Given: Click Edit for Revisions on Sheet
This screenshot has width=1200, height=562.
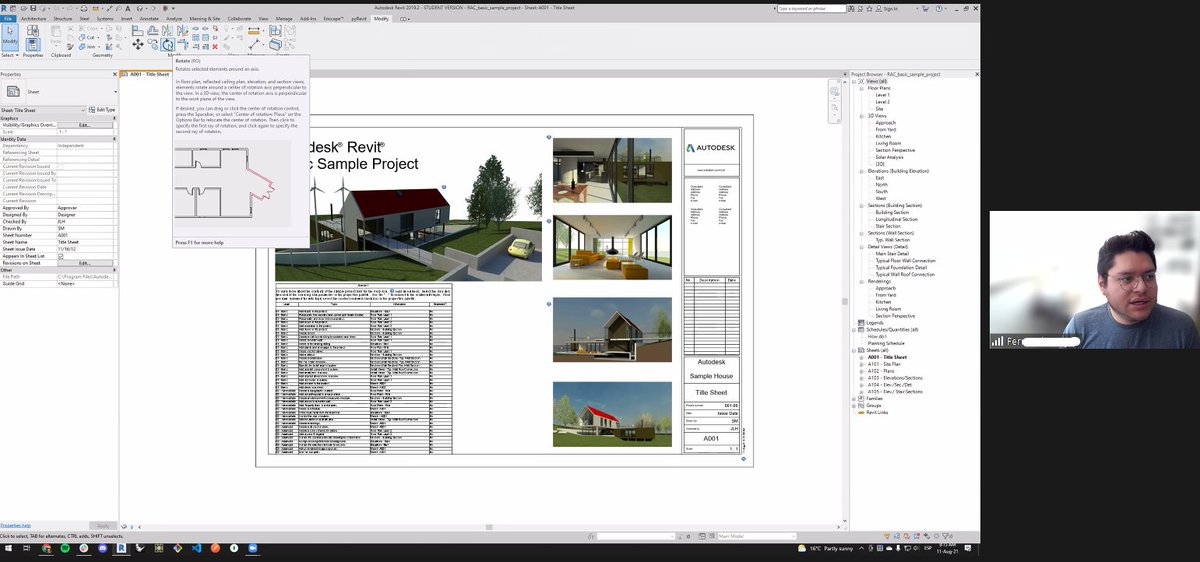Looking at the screenshot, I should [x=85, y=263].
